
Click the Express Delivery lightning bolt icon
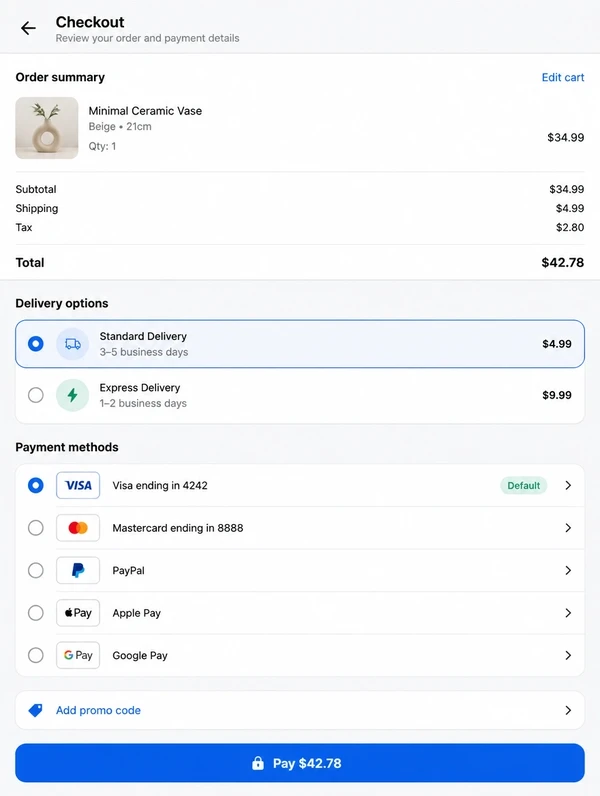coord(73,395)
